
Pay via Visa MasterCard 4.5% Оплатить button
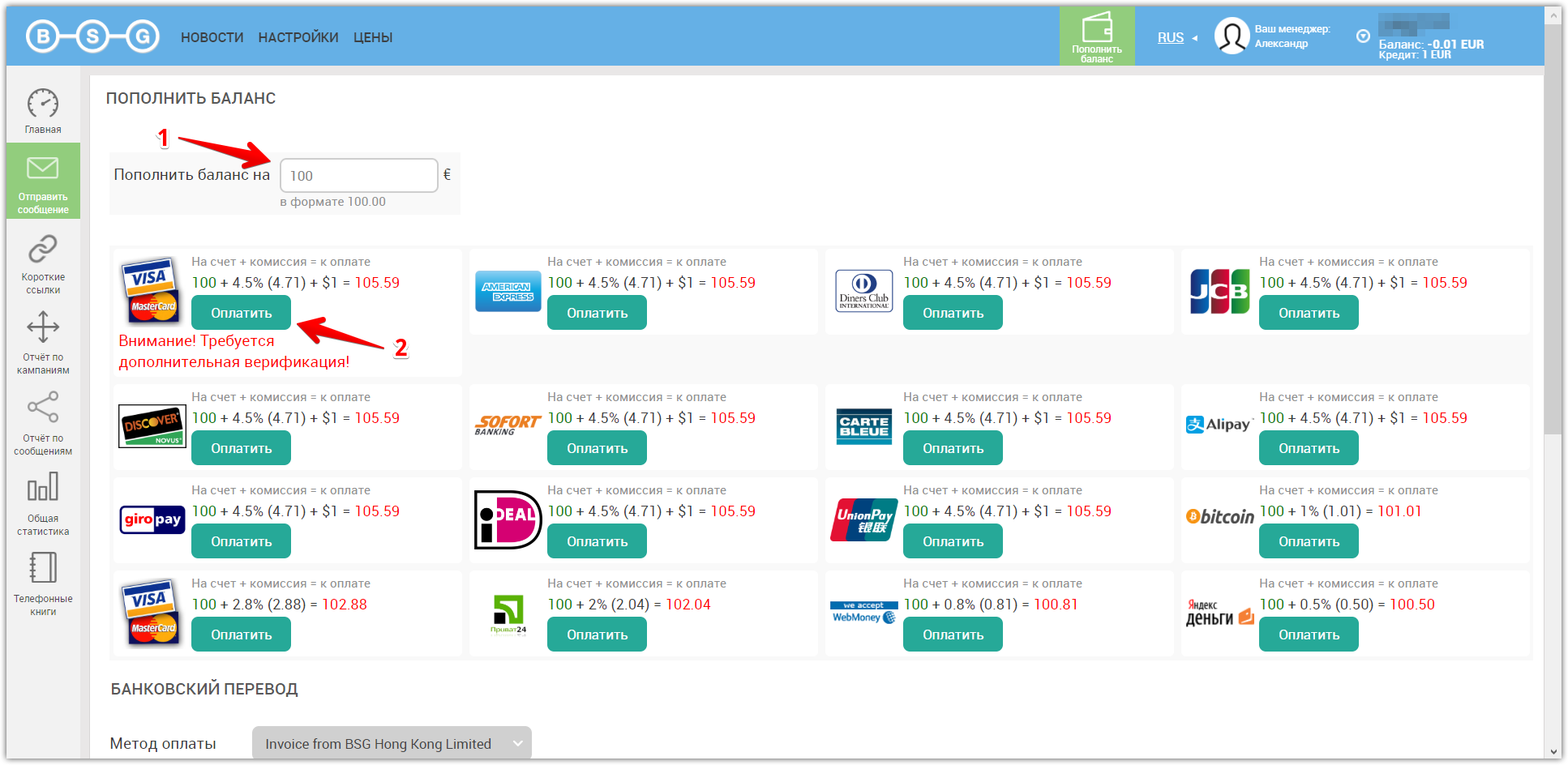[x=241, y=313]
